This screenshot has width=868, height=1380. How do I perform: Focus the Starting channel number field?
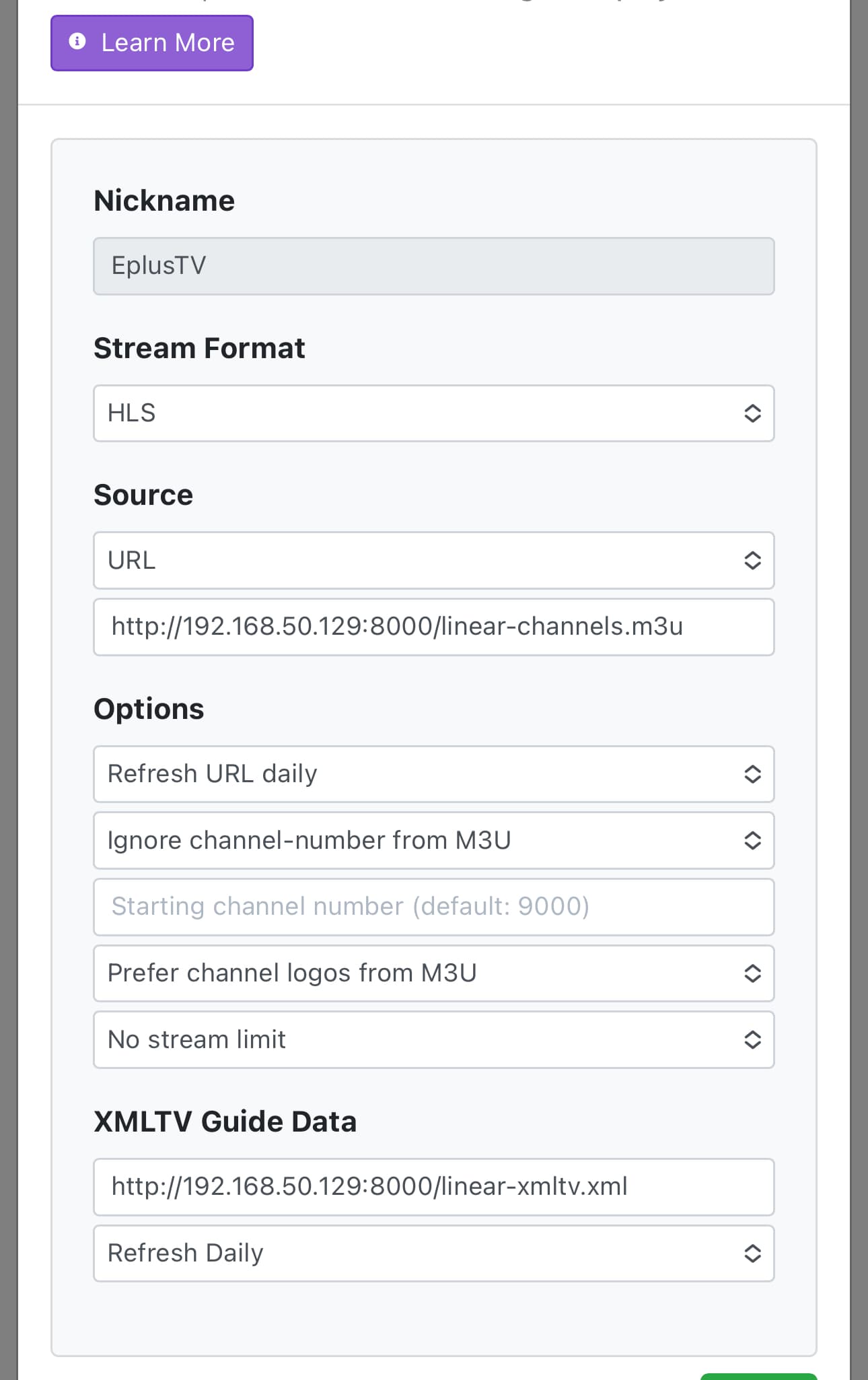coord(433,907)
